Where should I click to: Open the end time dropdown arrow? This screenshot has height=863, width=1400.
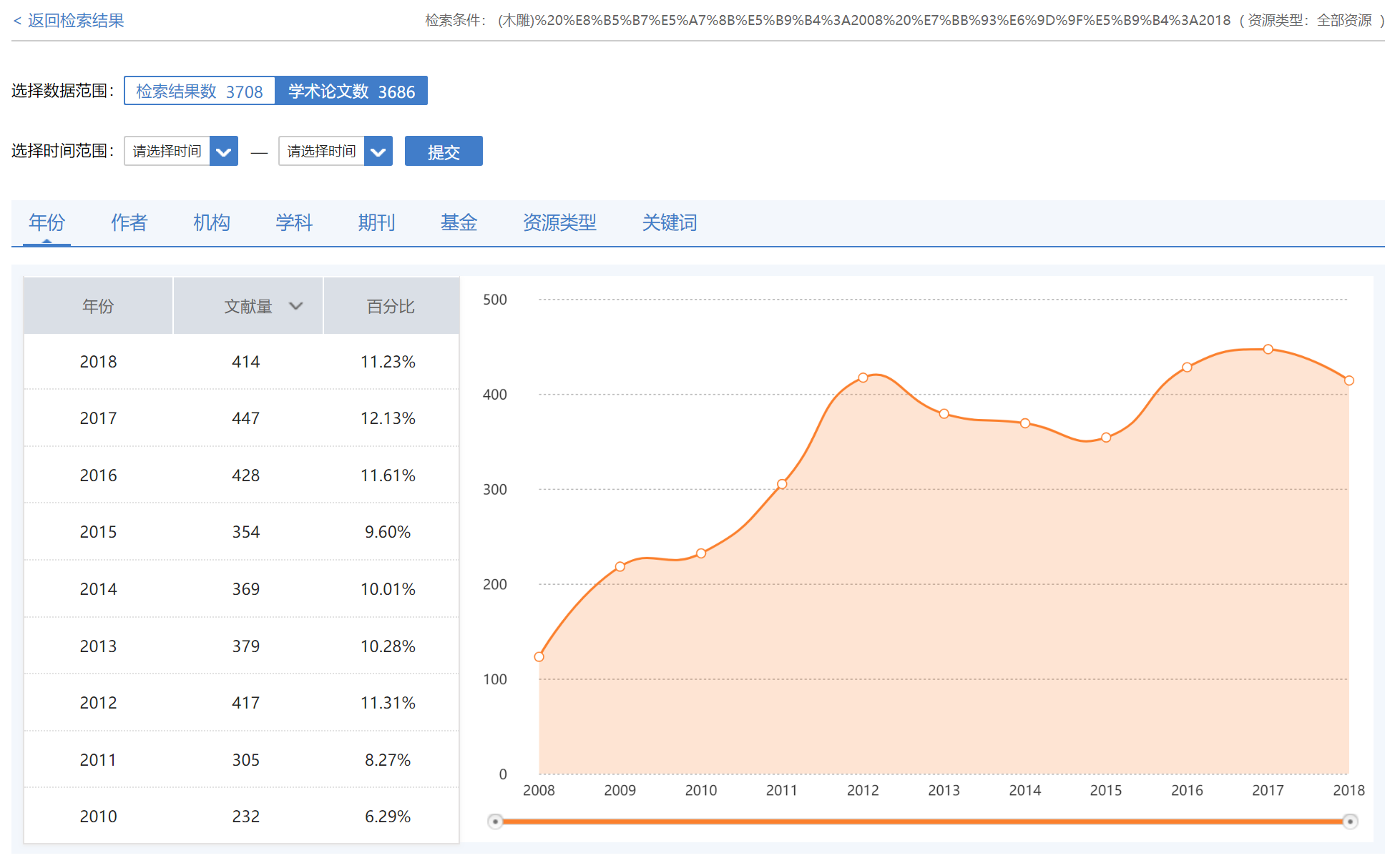pyautogui.click(x=378, y=152)
